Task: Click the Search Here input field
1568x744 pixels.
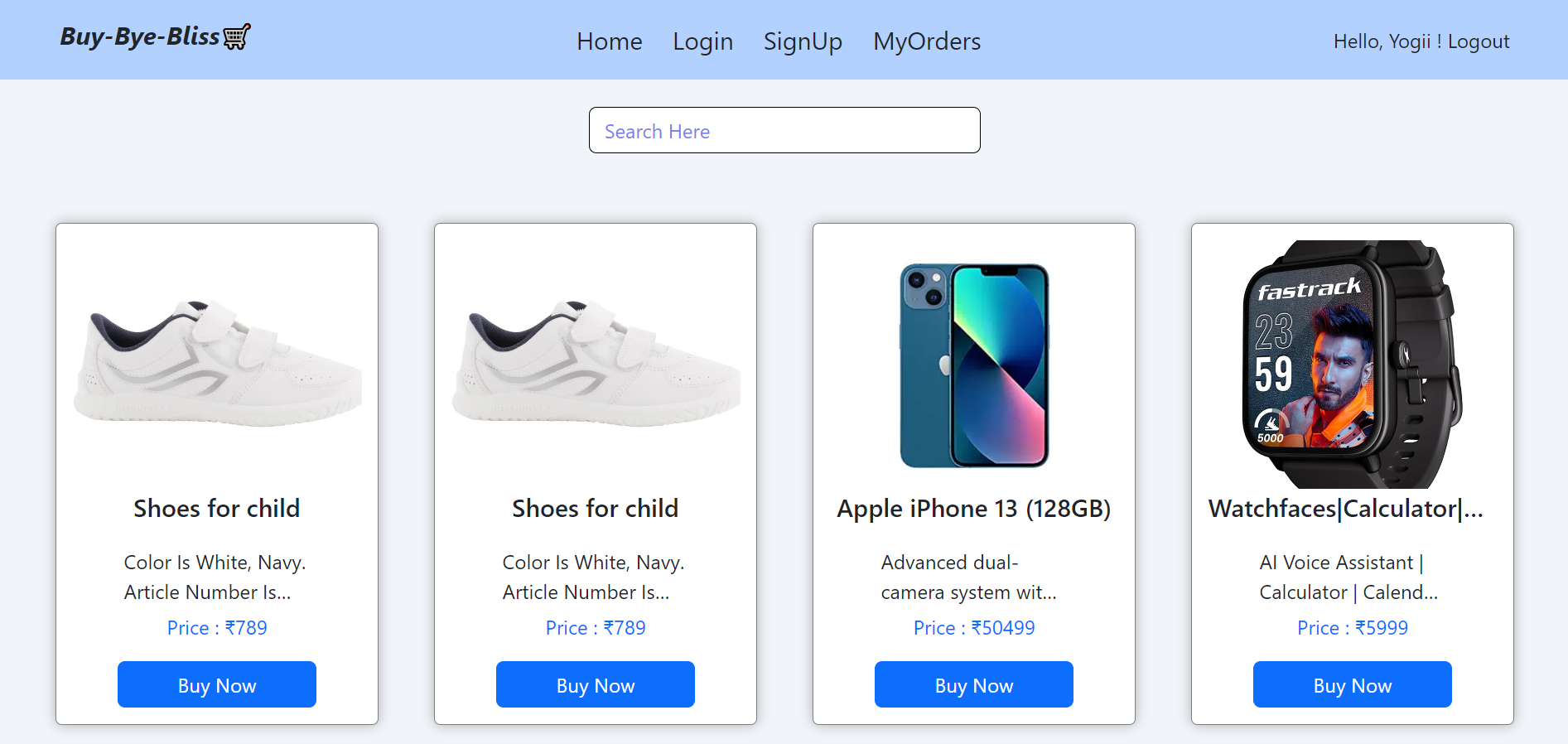Action: (x=784, y=130)
